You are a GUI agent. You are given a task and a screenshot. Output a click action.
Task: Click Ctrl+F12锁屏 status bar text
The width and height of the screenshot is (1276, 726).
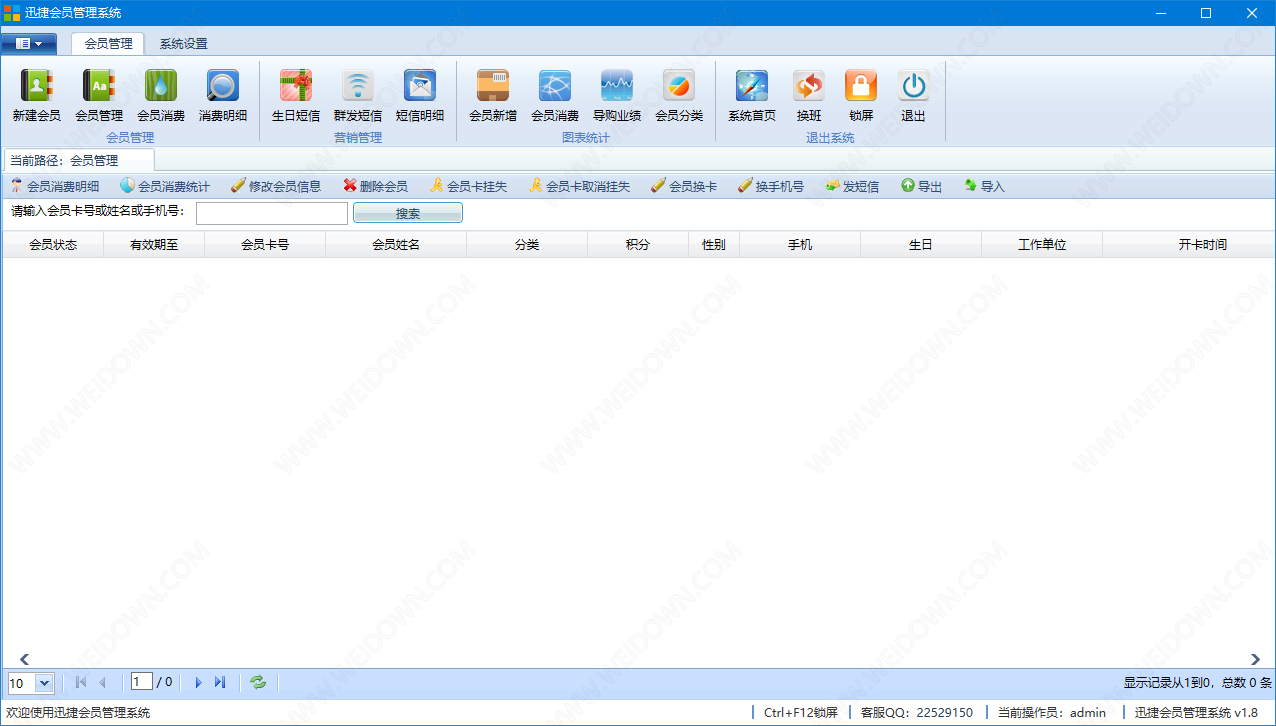[800, 713]
